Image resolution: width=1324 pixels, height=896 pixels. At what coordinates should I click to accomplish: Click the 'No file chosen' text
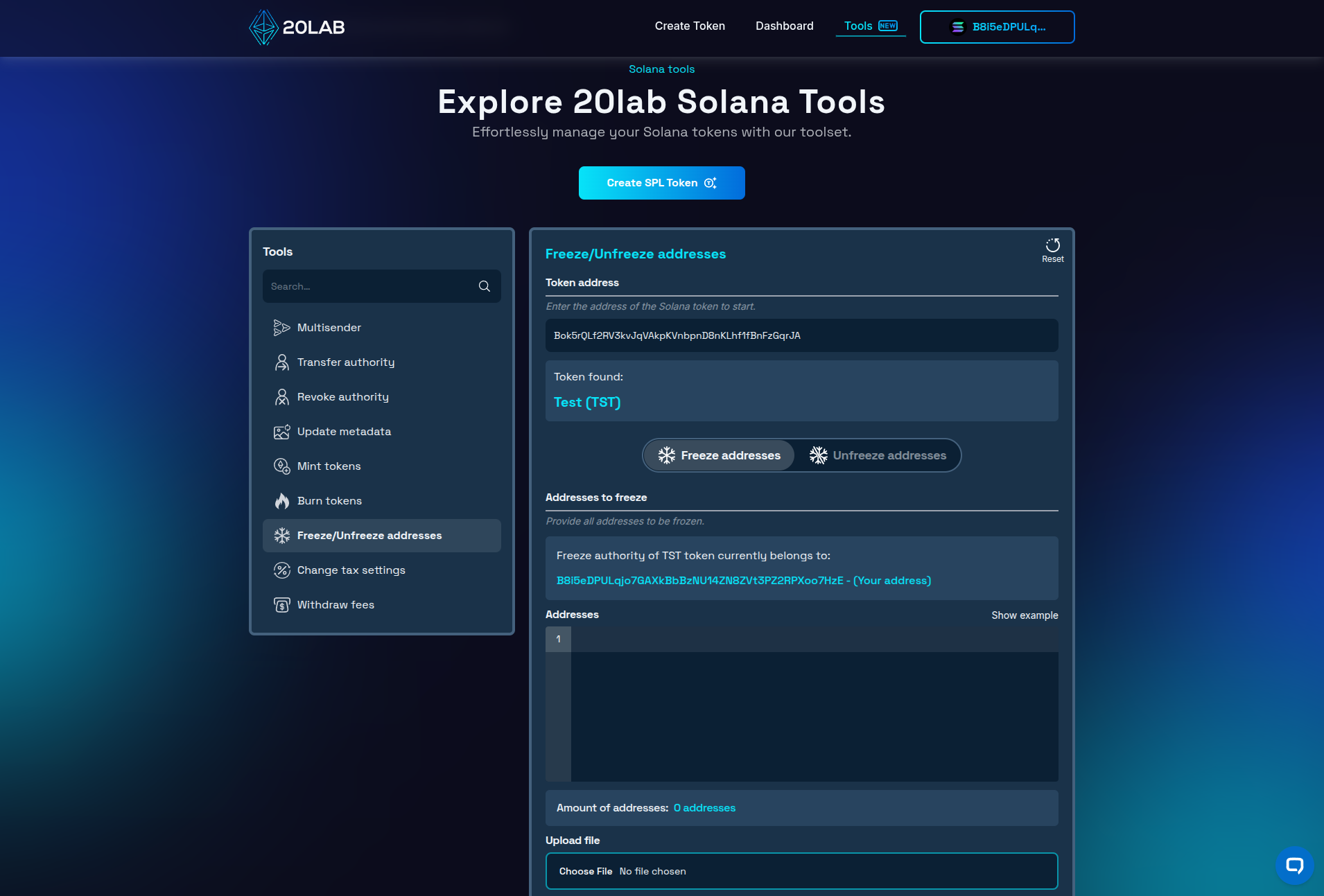click(652, 871)
